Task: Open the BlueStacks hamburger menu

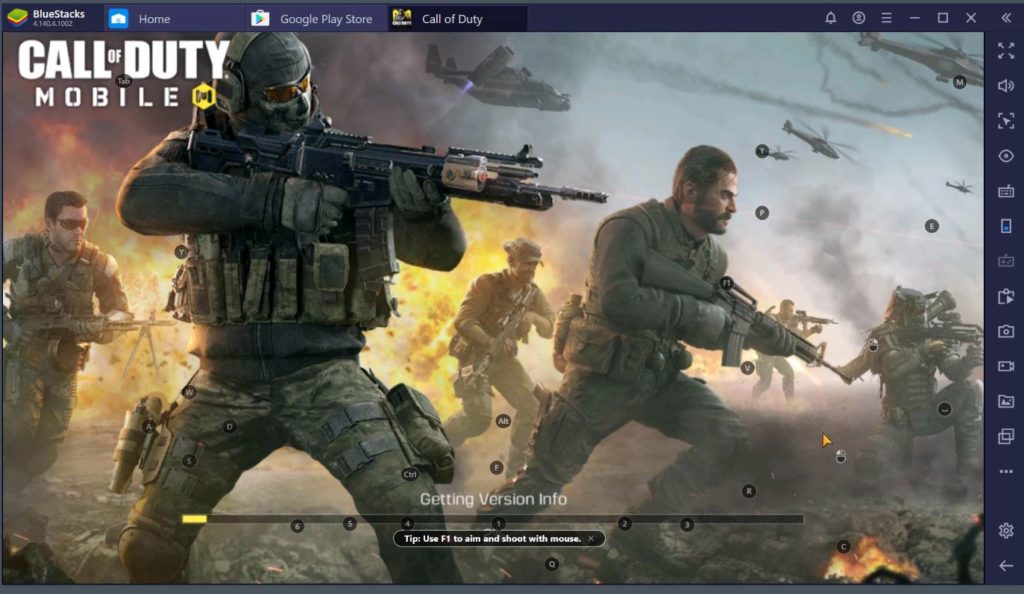Action: (x=886, y=18)
